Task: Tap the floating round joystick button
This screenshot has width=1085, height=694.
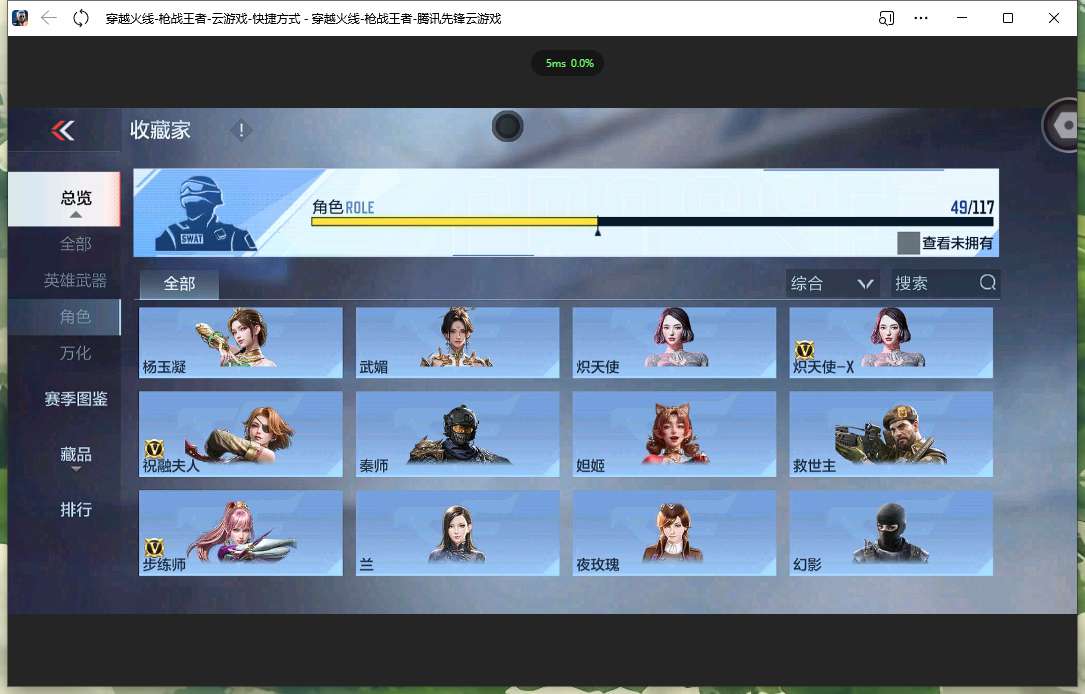Action: [x=507, y=127]
